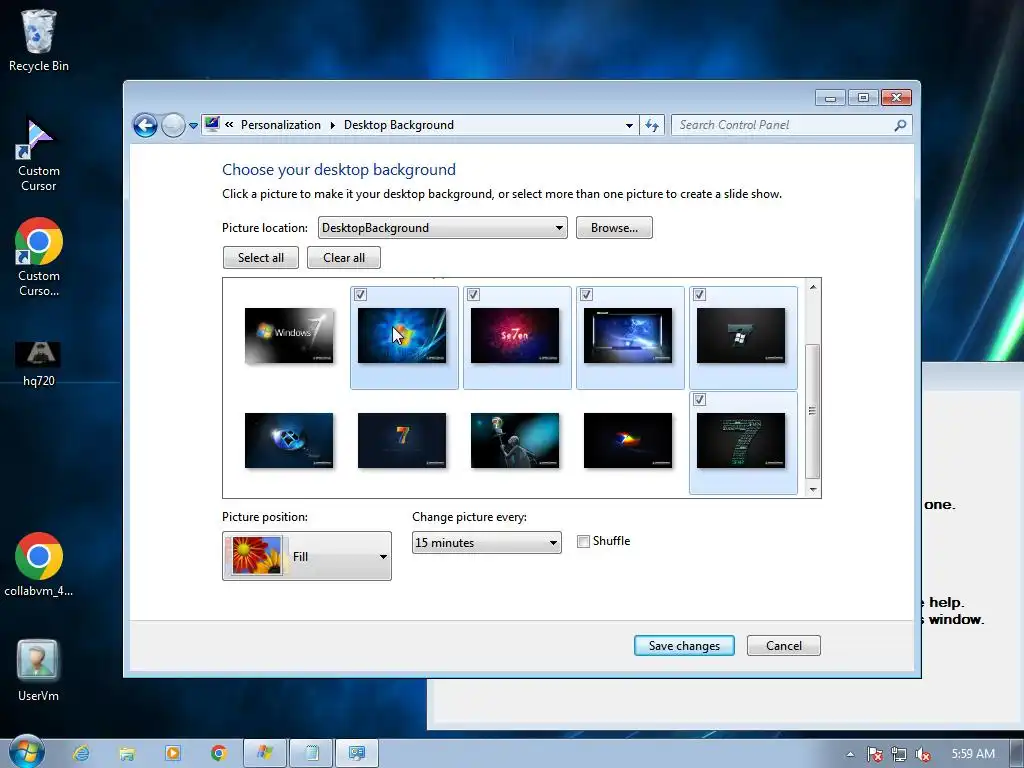Screen dimensions: 1024x768
Task: Click the Cancel button
Action: 784,646
